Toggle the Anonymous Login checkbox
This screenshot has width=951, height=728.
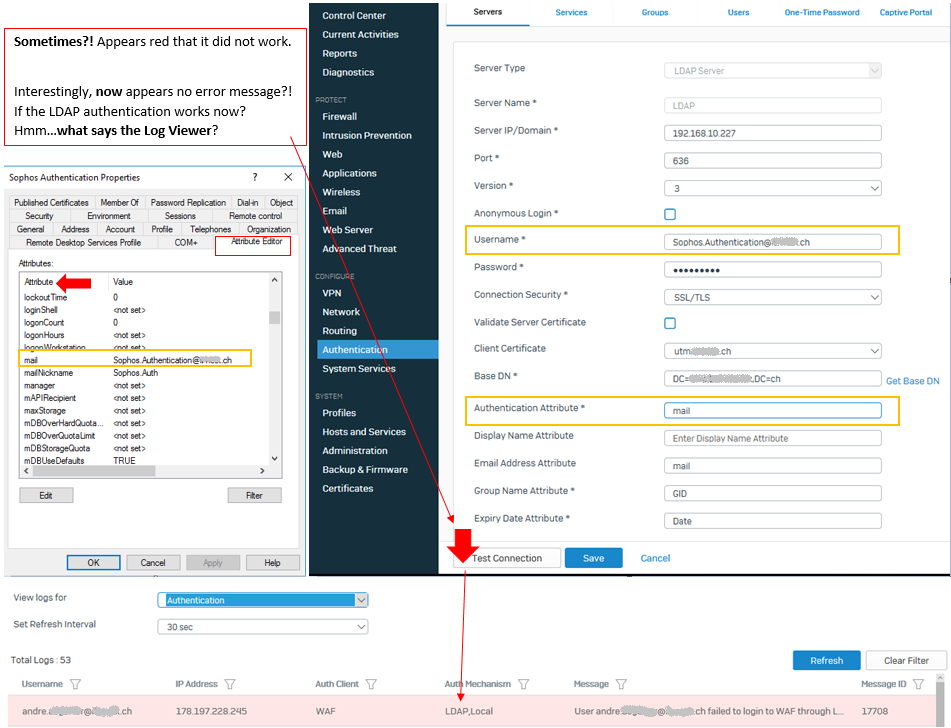coord(670,214)
